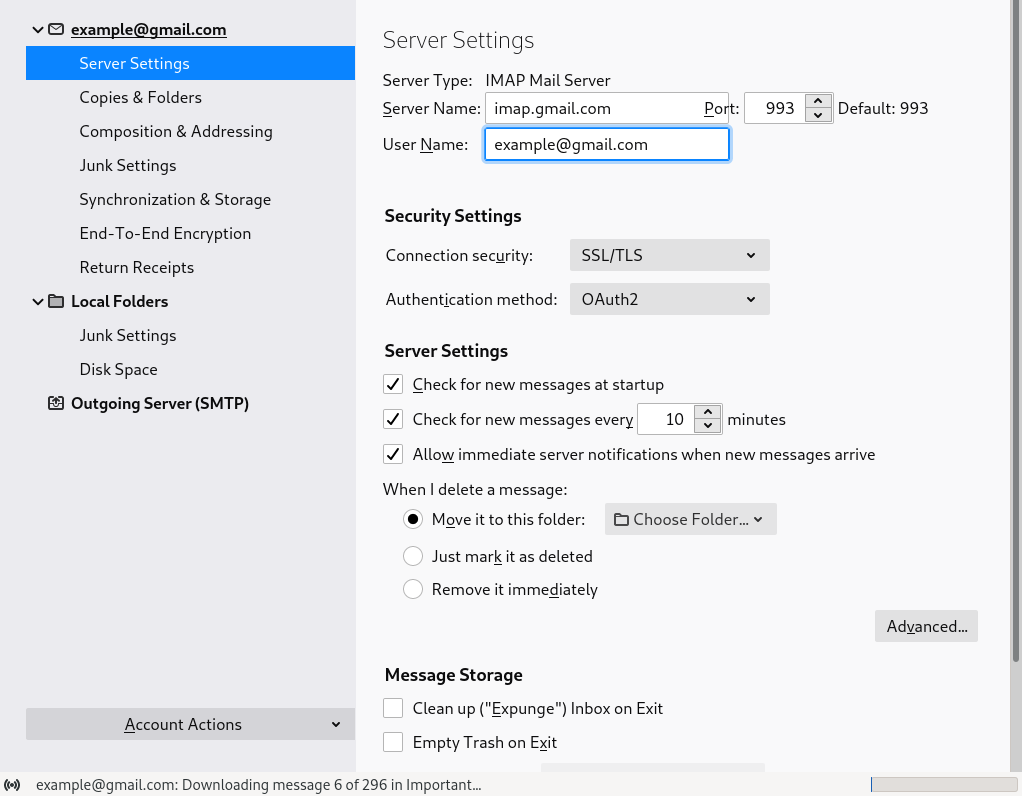Open the Connection security dropdown

669,255
